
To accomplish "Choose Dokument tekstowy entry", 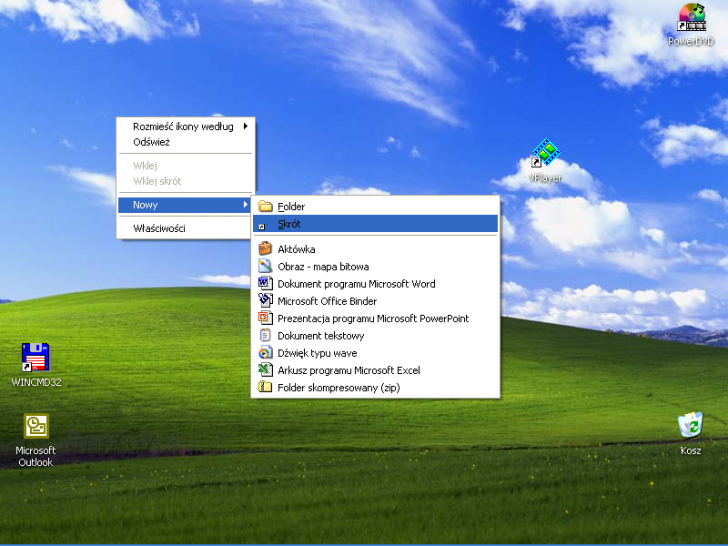I will click(x=375, y=335).
